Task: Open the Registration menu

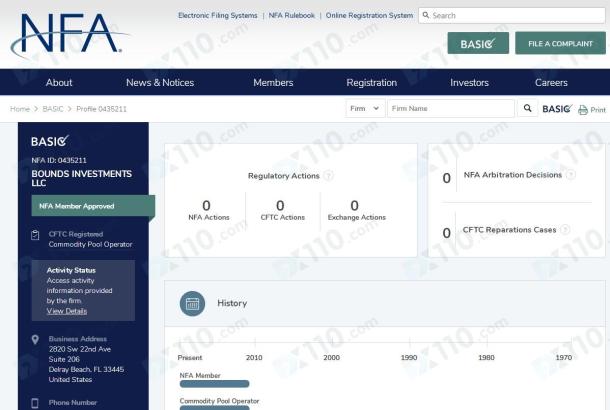Action: [372, 82]
